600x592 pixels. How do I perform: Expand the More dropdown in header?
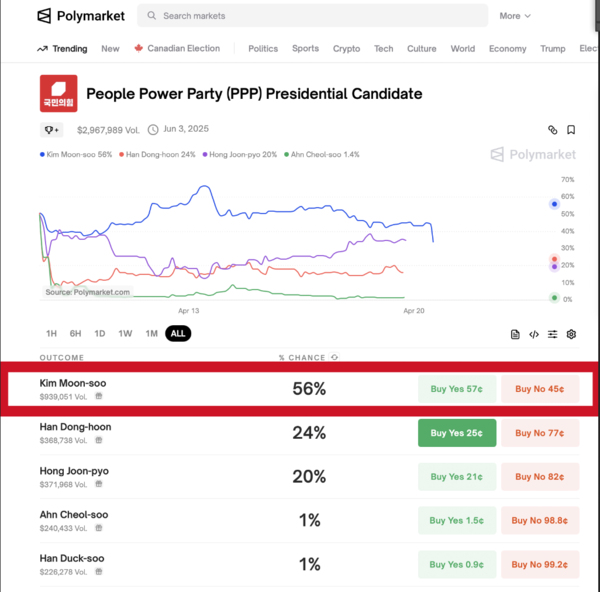pos(515,16)
